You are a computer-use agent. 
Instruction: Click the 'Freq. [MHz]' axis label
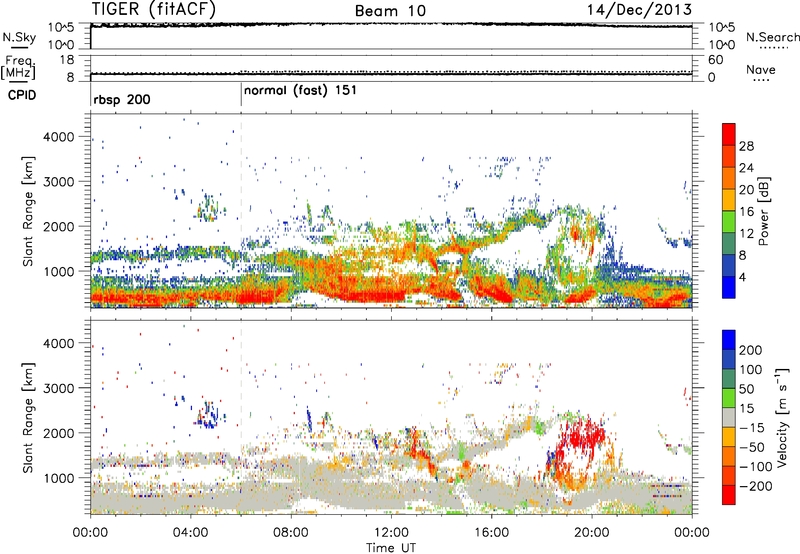click(18, 68)
